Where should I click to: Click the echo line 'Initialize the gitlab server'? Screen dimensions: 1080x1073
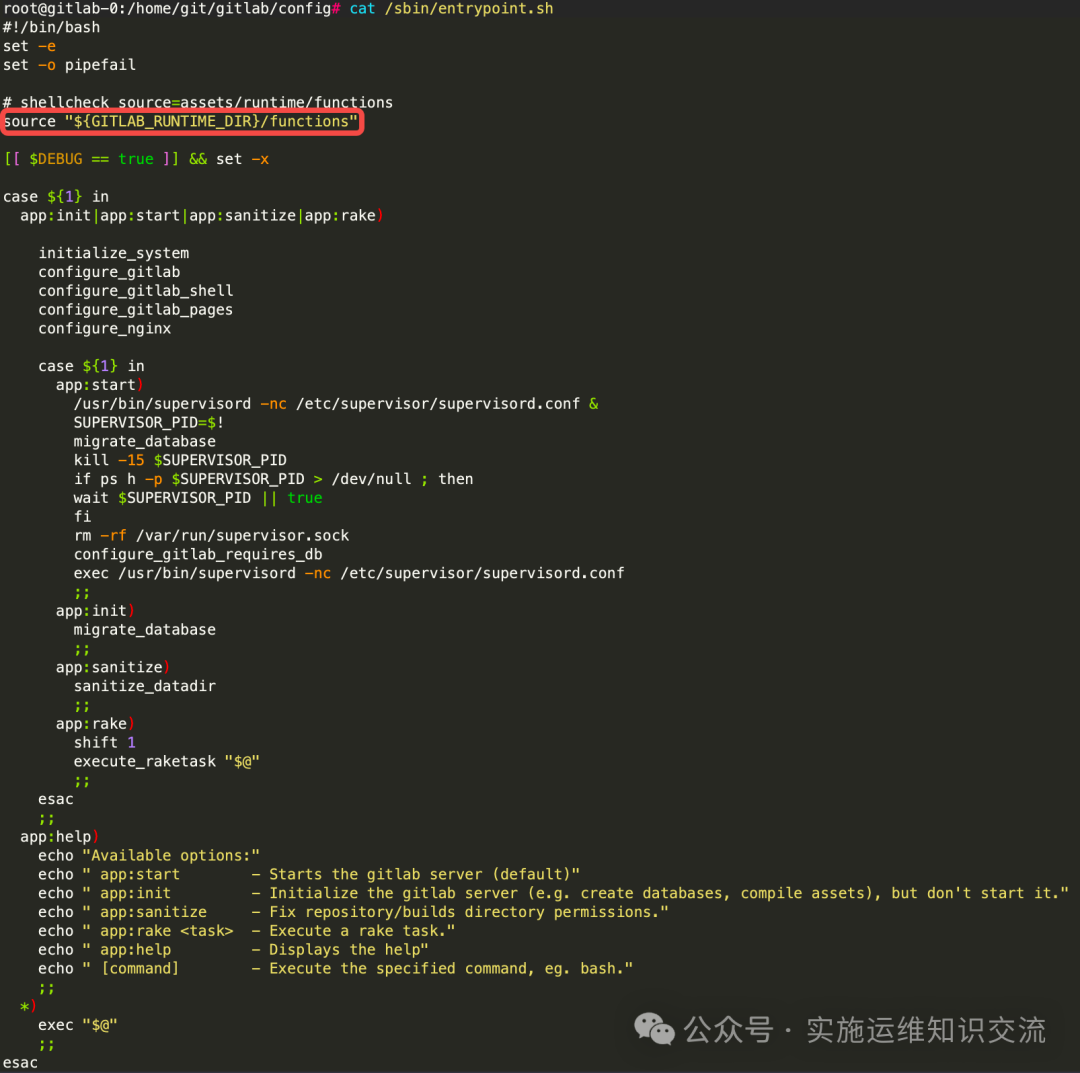[x=554, y=893]
